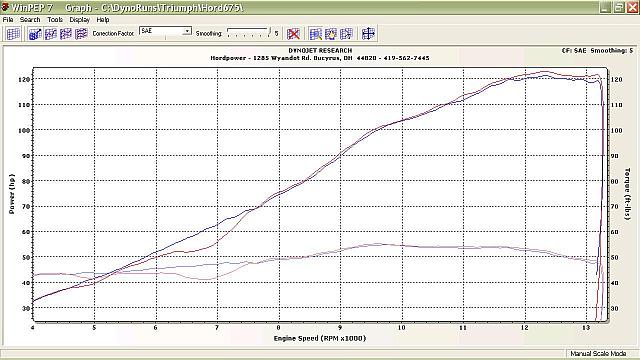Open the Correction Factor SAE dropdown
This screenshot has height=360, width=640.
coord(165,31)
